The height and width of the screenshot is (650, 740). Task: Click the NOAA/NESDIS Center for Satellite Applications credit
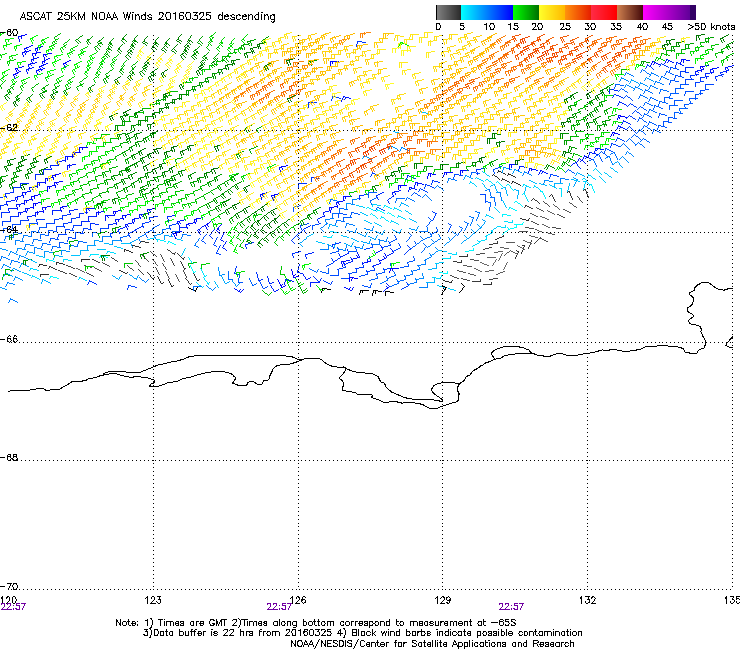(x=432, y=644)
